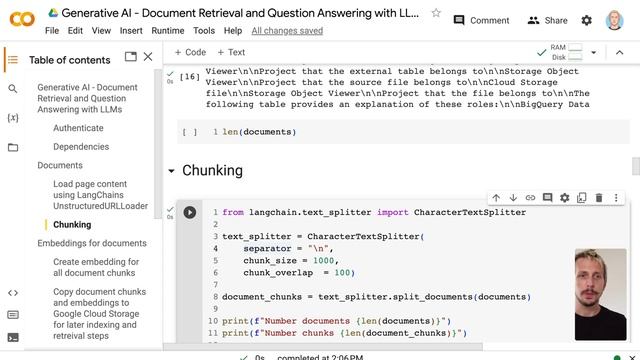Open the user account avatar
Image resolution: width=640 pixels, height=360 pixels.
614,20
